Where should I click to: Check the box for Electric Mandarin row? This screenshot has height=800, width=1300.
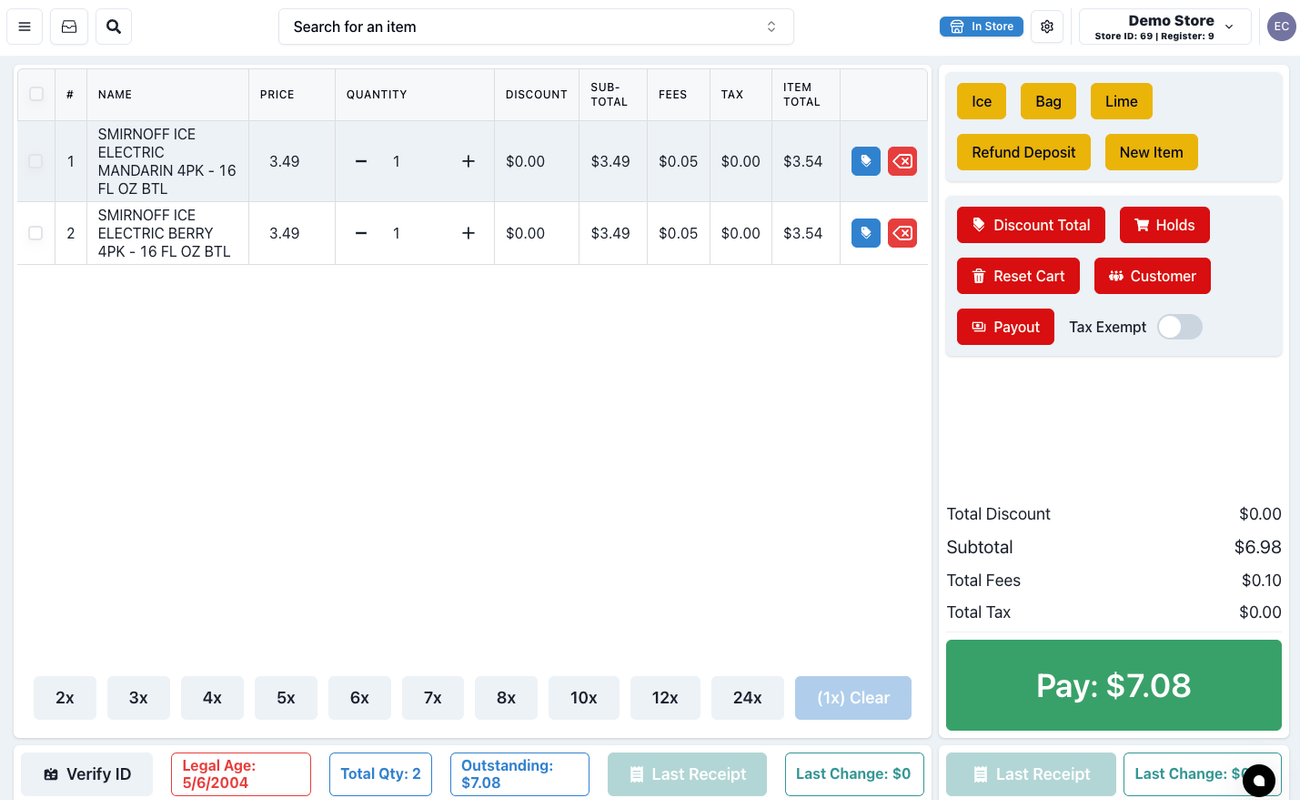coord(36,161)
